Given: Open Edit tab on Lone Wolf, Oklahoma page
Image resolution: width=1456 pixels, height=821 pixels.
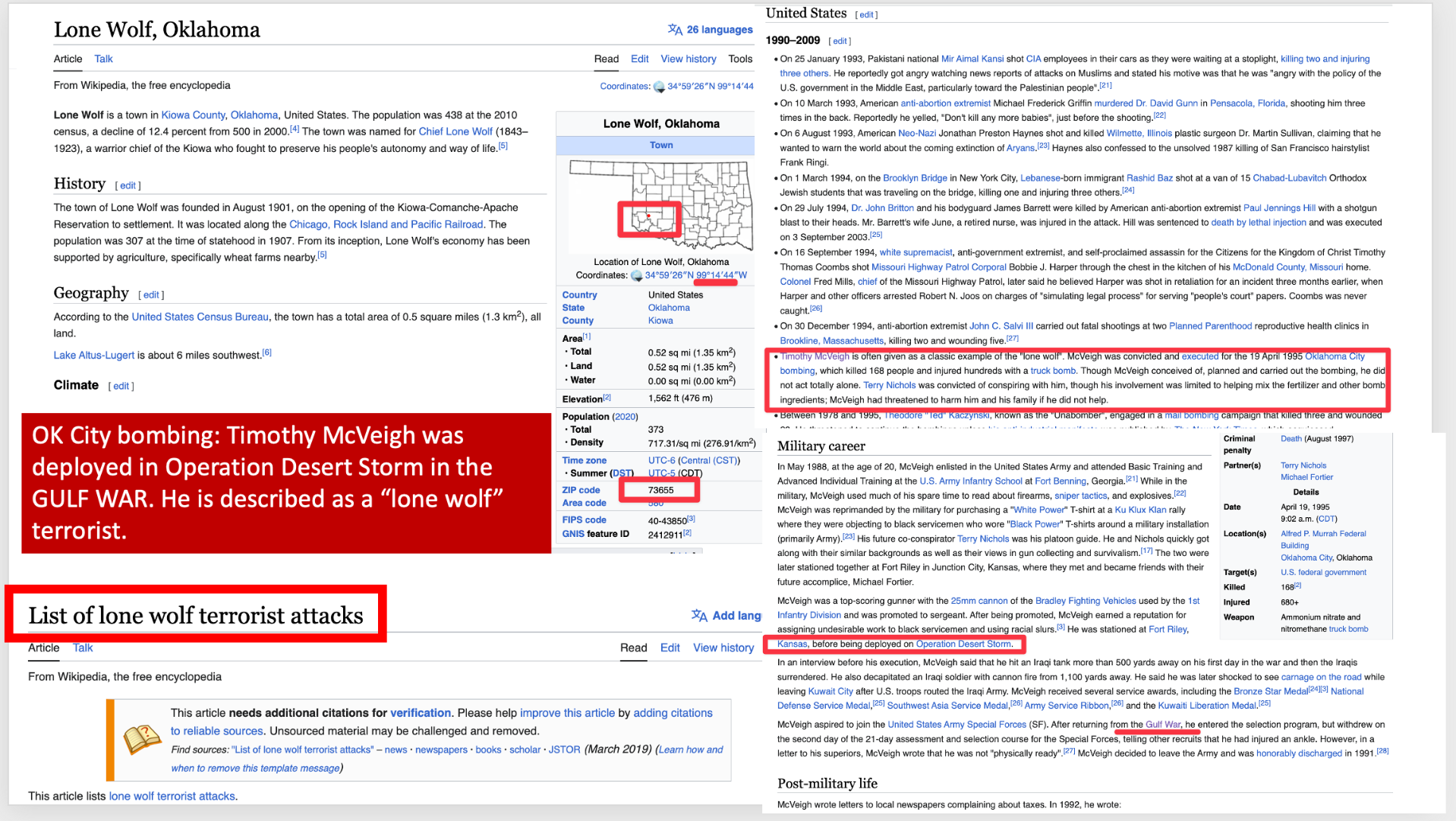Looking at the screenshot, I should coord(639,59).
